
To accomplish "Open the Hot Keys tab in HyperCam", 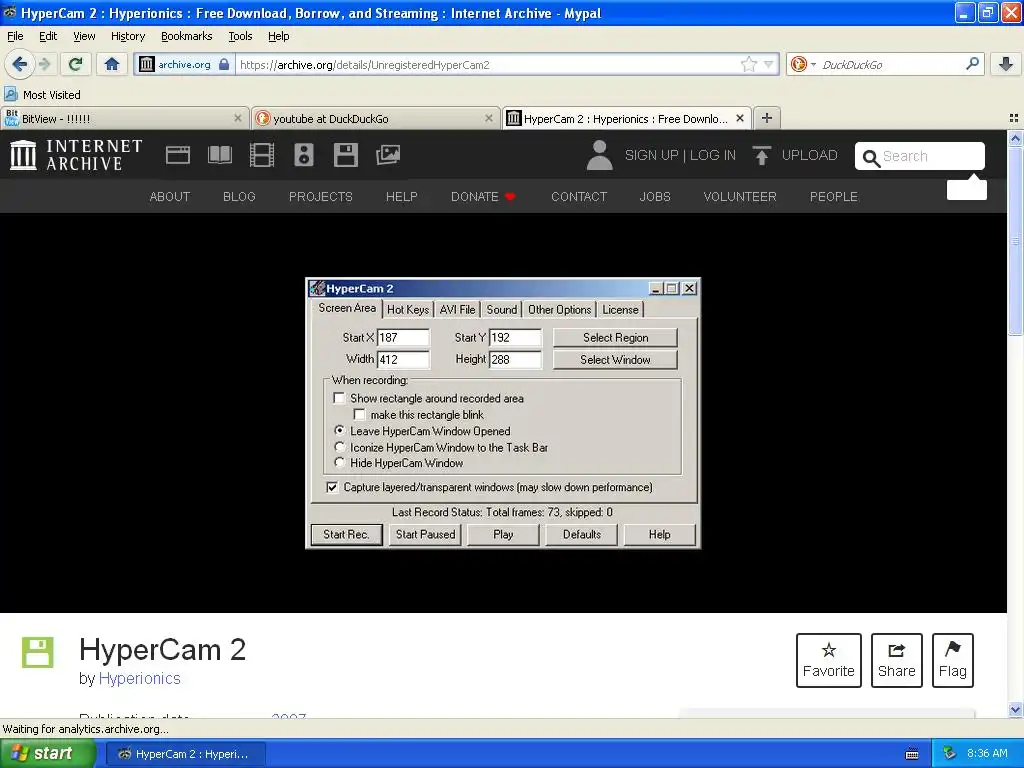I will point(408,310).
